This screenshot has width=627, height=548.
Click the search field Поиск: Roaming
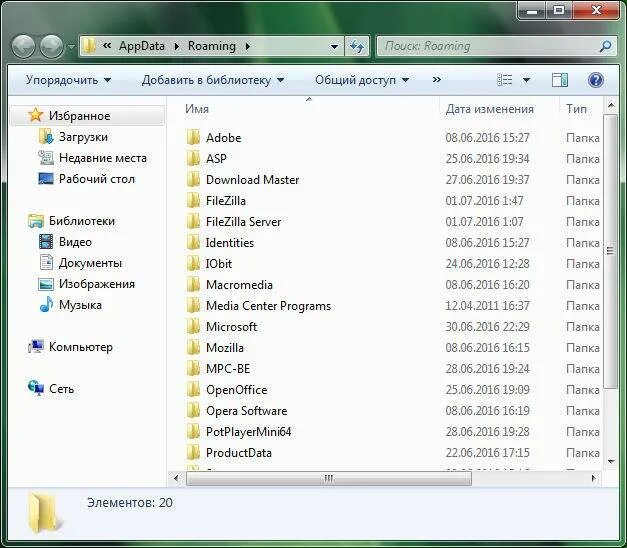point(496,46)
